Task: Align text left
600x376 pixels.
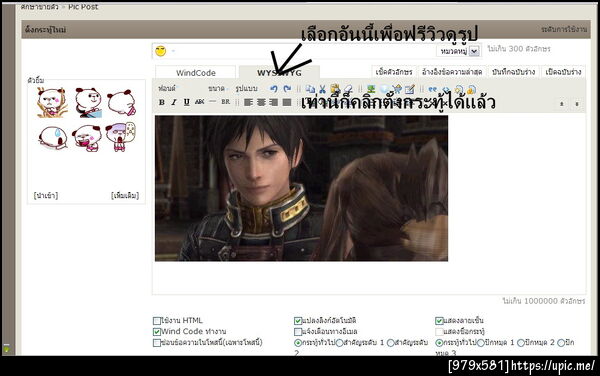Action: [x=248, y=102]
